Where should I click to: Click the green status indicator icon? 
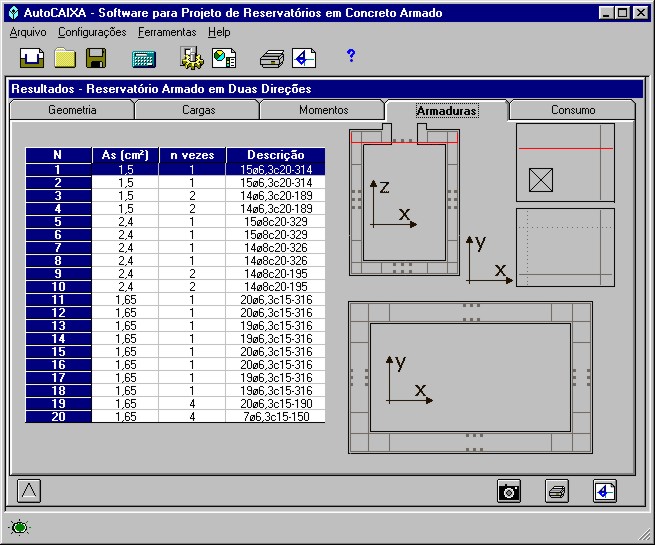click(20, 527)
